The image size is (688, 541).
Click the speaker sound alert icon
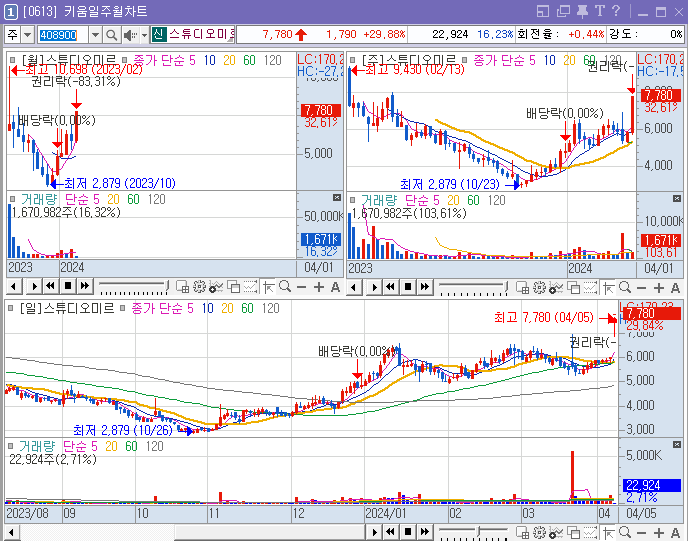click(130, 35)
